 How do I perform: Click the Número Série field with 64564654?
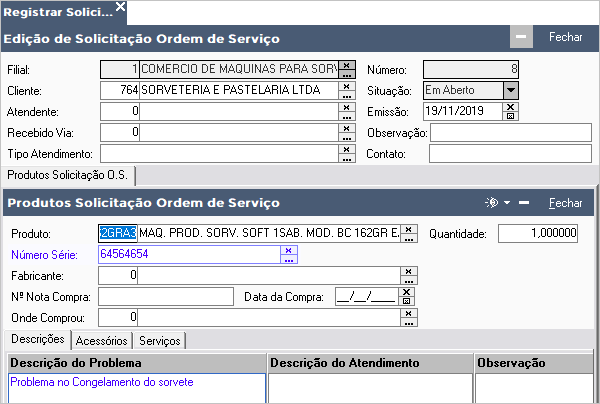[x=189, y=254]
